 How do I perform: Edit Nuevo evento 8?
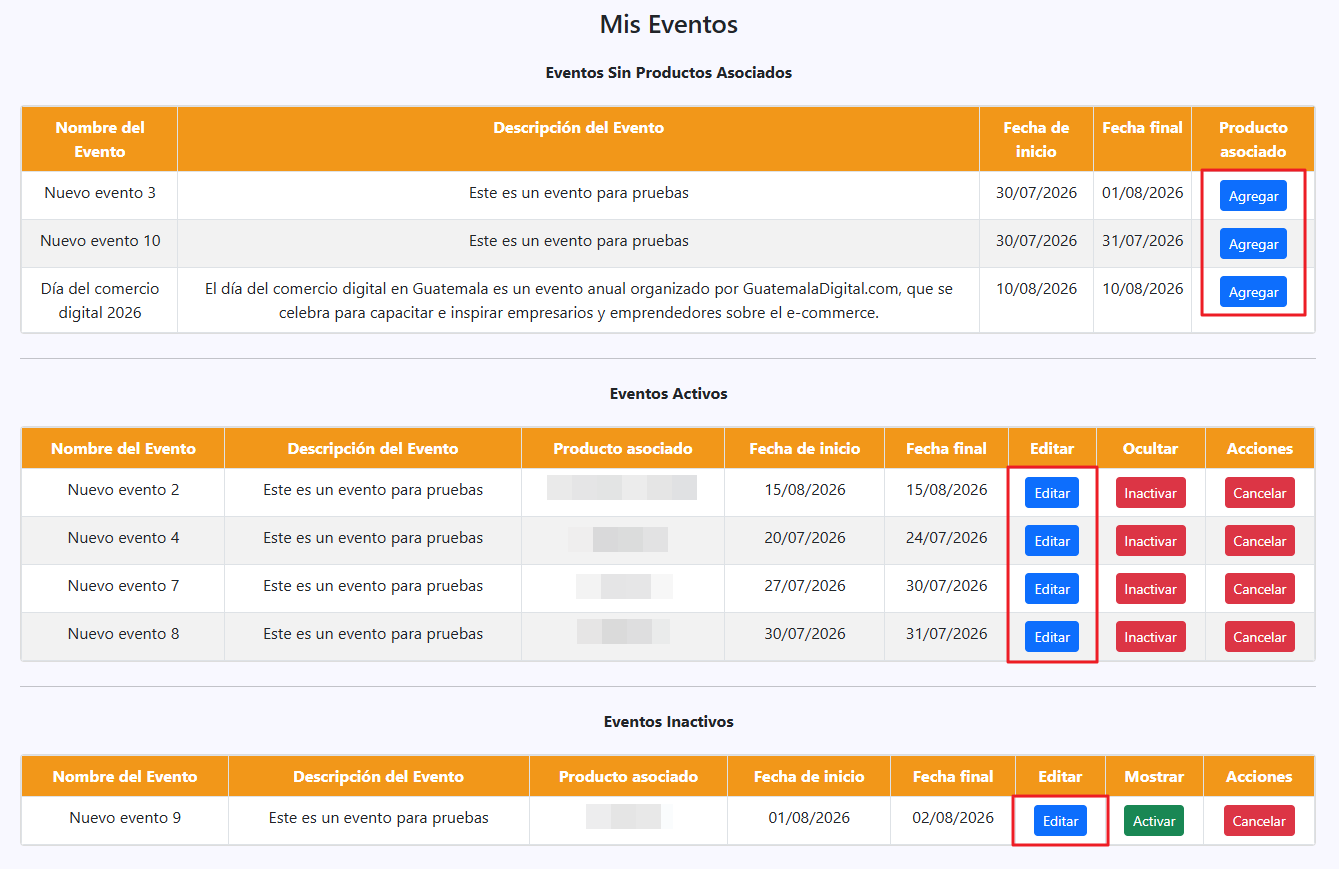(x=1052, y=637)
